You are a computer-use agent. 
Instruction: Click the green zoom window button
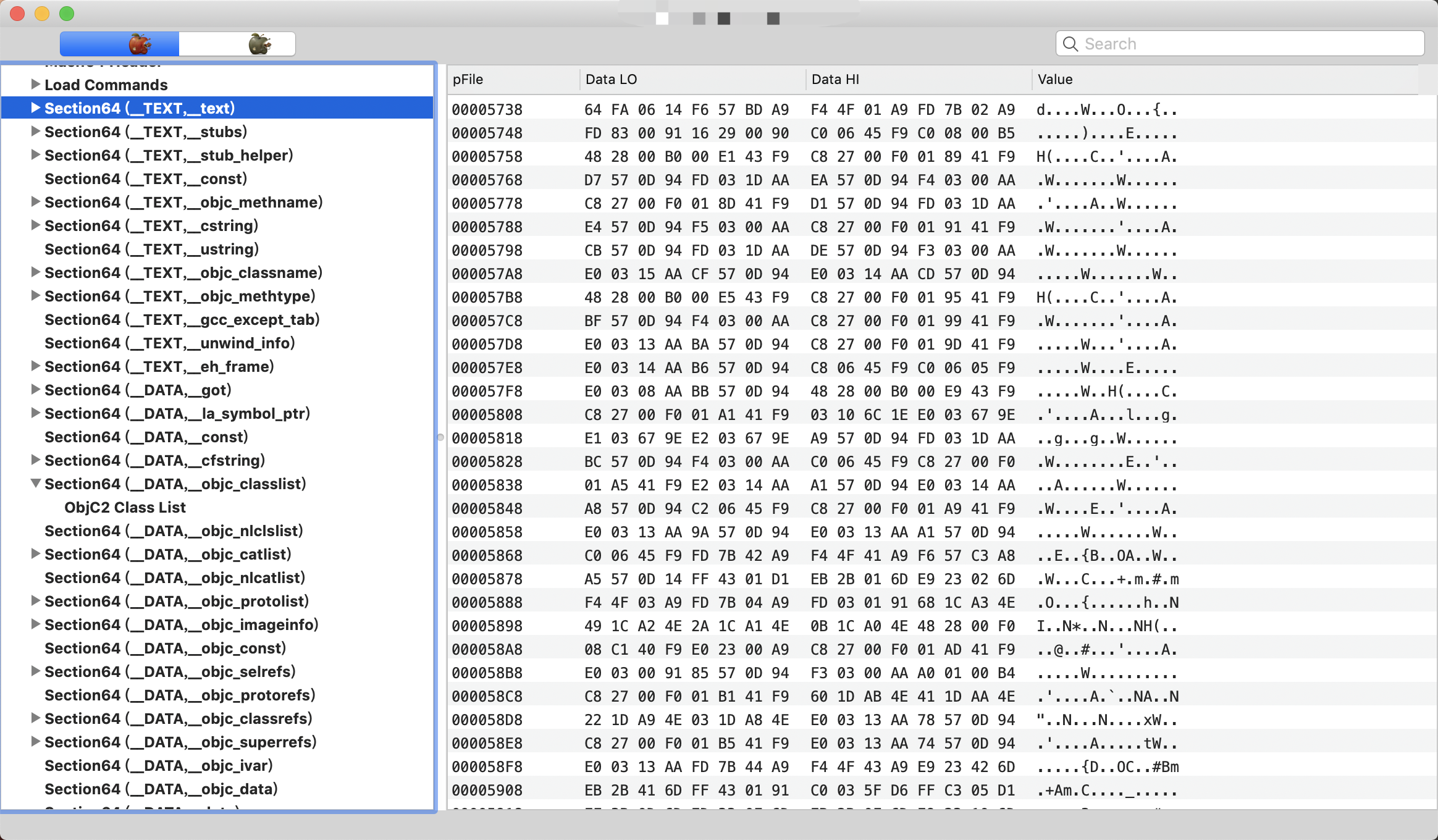point(67,14)
